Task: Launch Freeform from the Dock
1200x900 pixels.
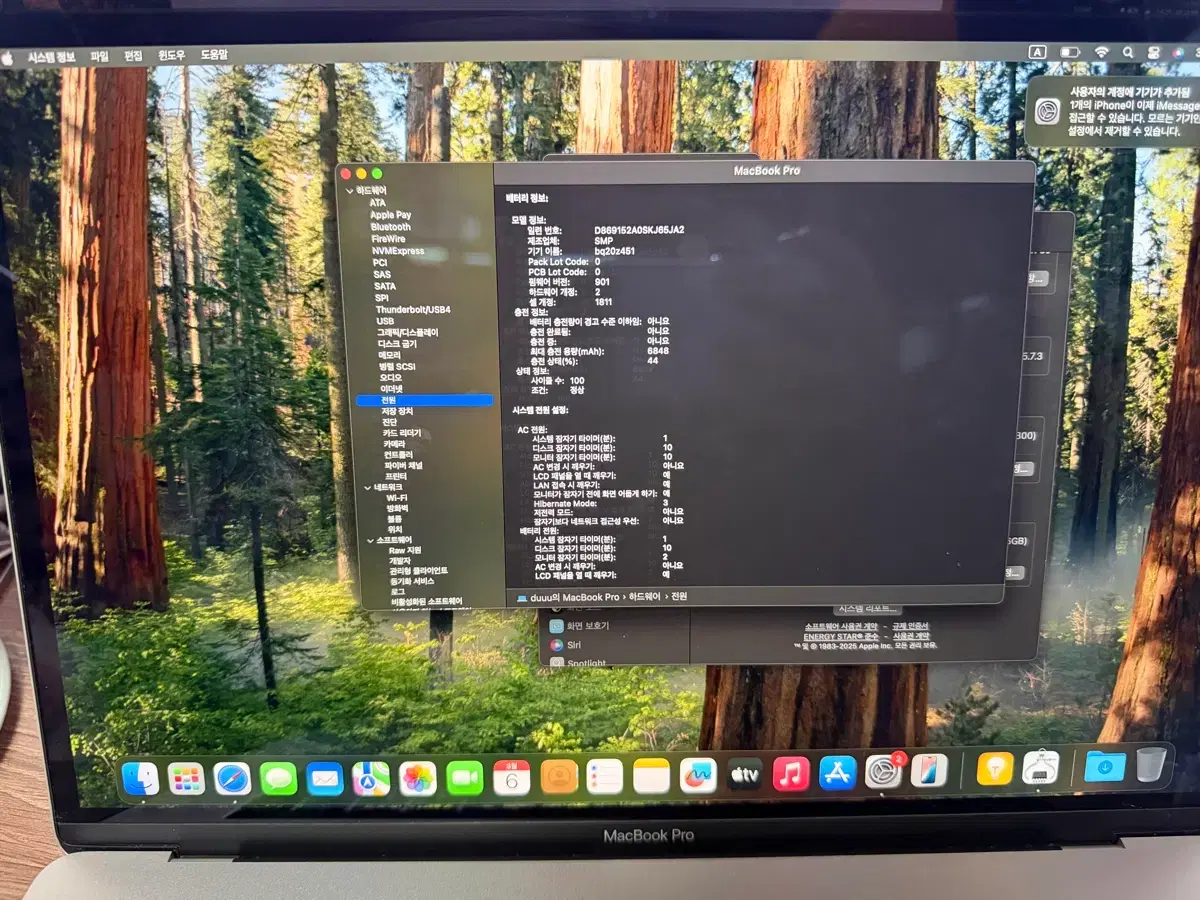Action: point(698,774)
